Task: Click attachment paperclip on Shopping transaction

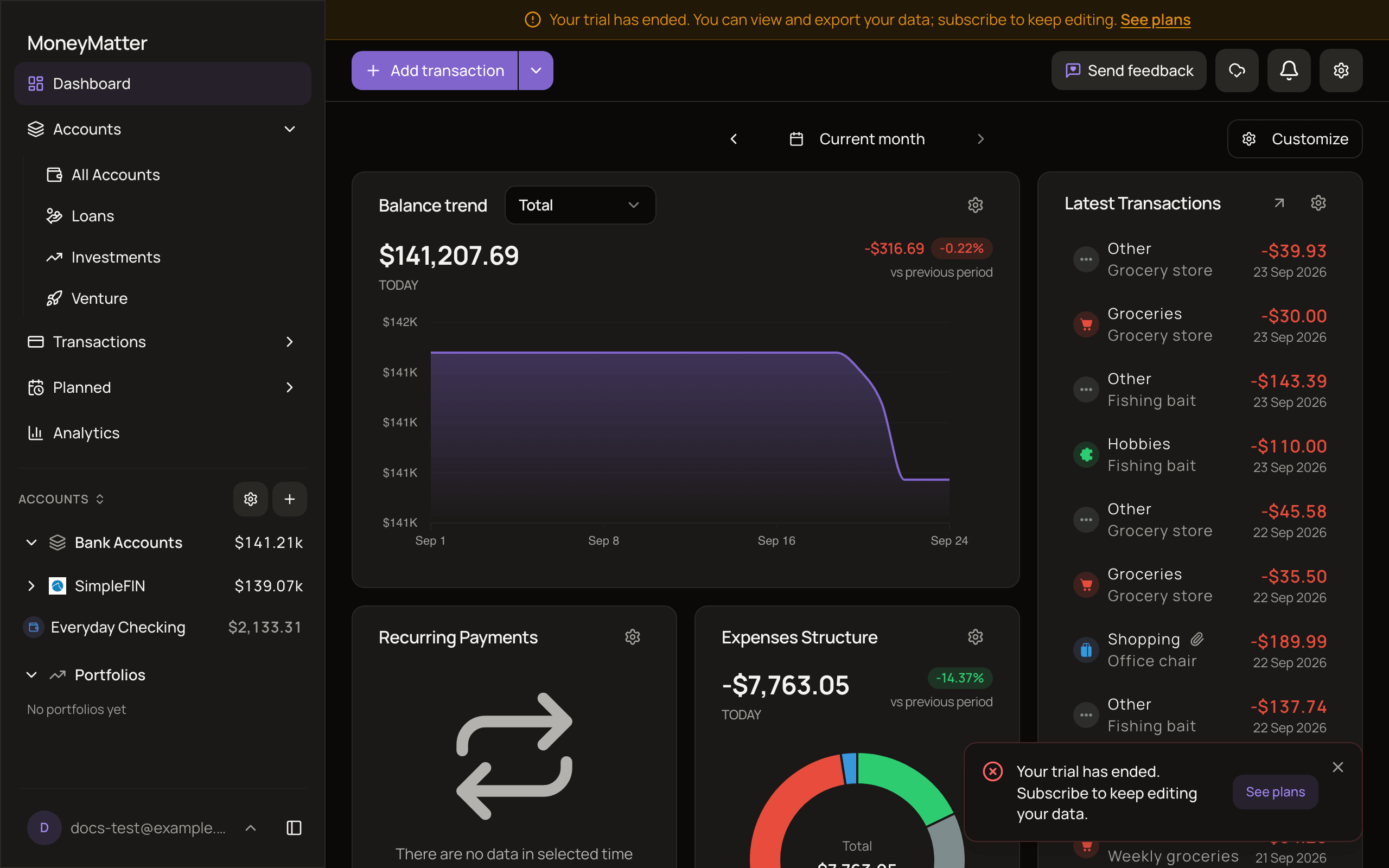Action: click(x=1197, y=639)
